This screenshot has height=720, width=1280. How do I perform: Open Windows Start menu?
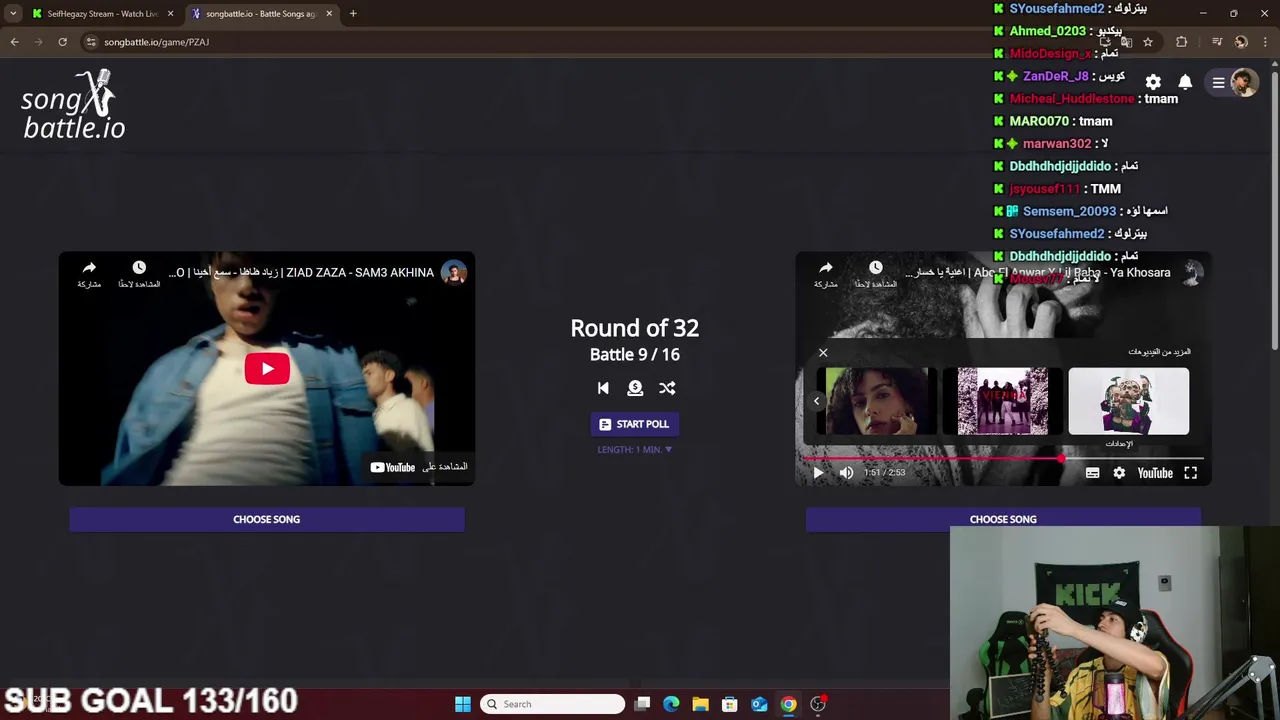tap(462, 704)
